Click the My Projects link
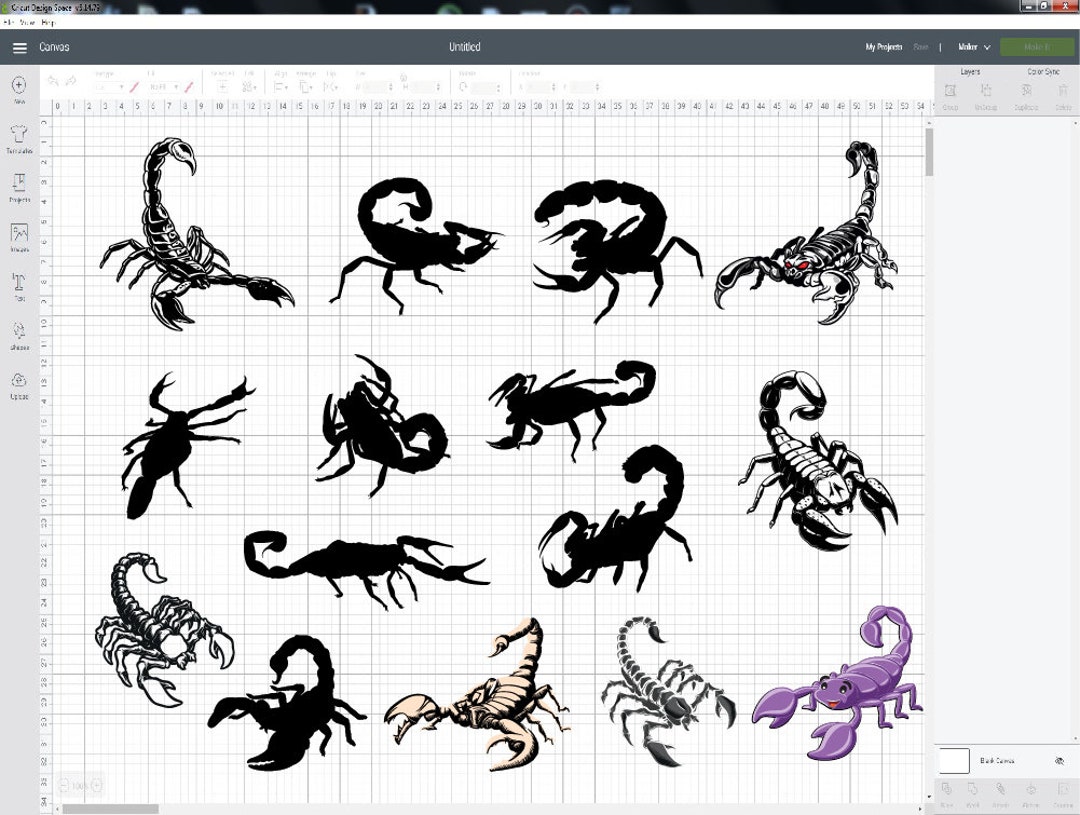This screenshot has height=815, width=1080. point(882,47)
